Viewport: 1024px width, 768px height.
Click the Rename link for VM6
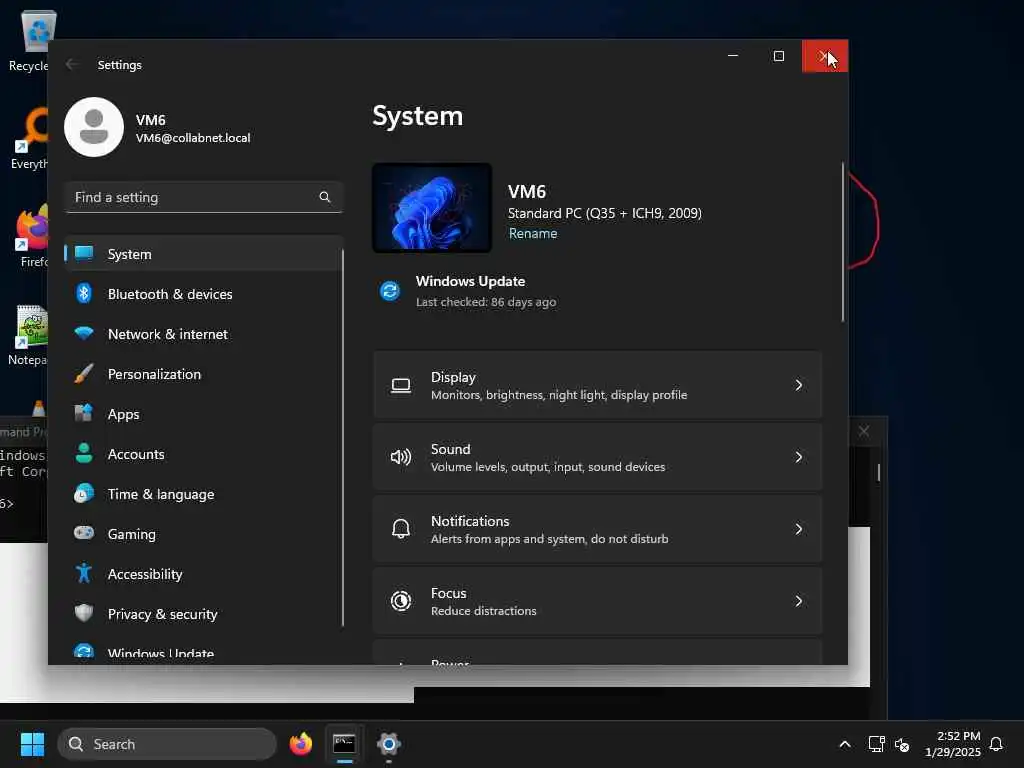tap(532, 233)
